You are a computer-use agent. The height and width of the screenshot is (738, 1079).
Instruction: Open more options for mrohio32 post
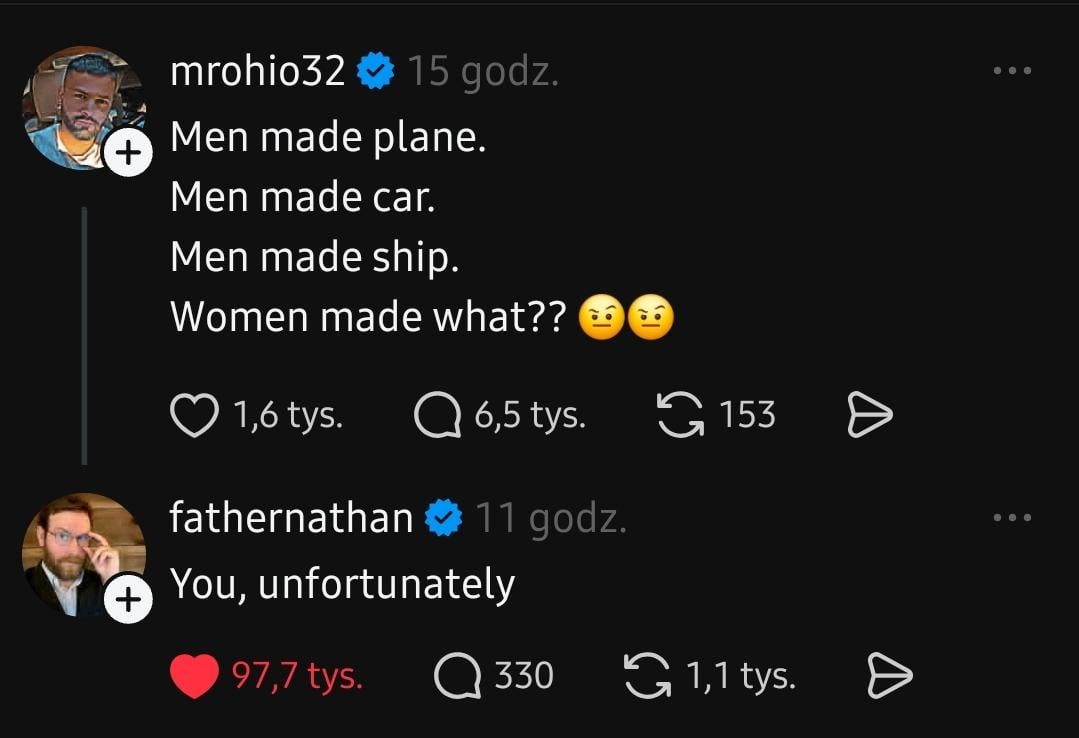[x=1012, y=71]
